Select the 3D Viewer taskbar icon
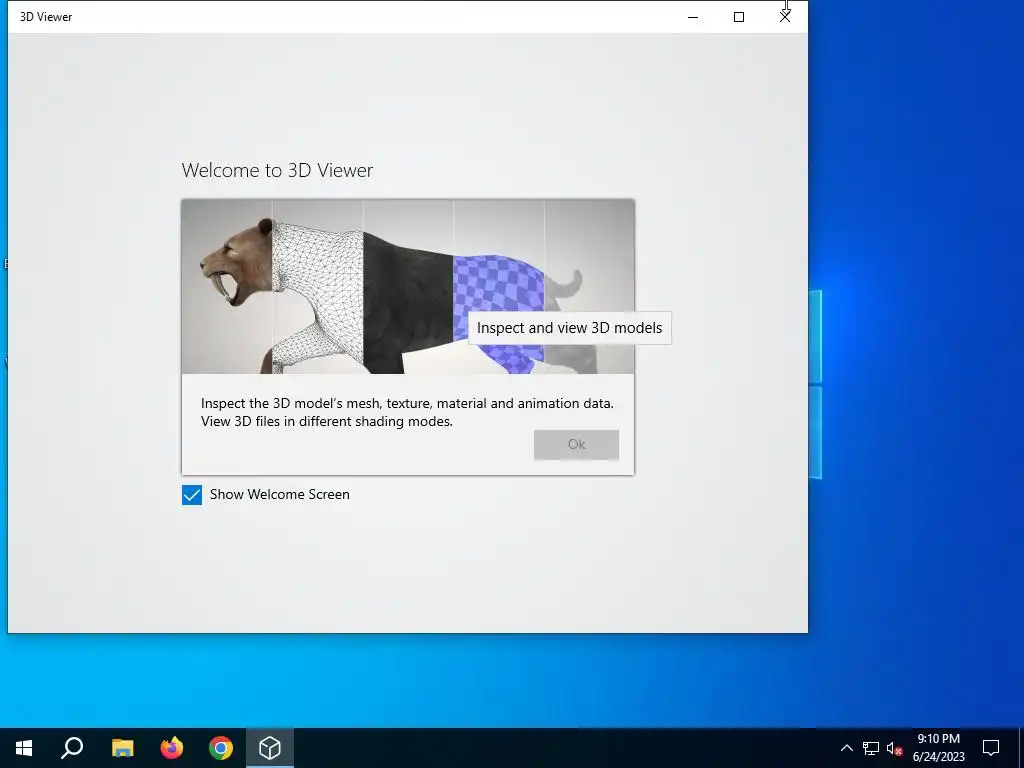This screenshot has height=768, width=1024. pyautogui.click(x=270, y=748)
